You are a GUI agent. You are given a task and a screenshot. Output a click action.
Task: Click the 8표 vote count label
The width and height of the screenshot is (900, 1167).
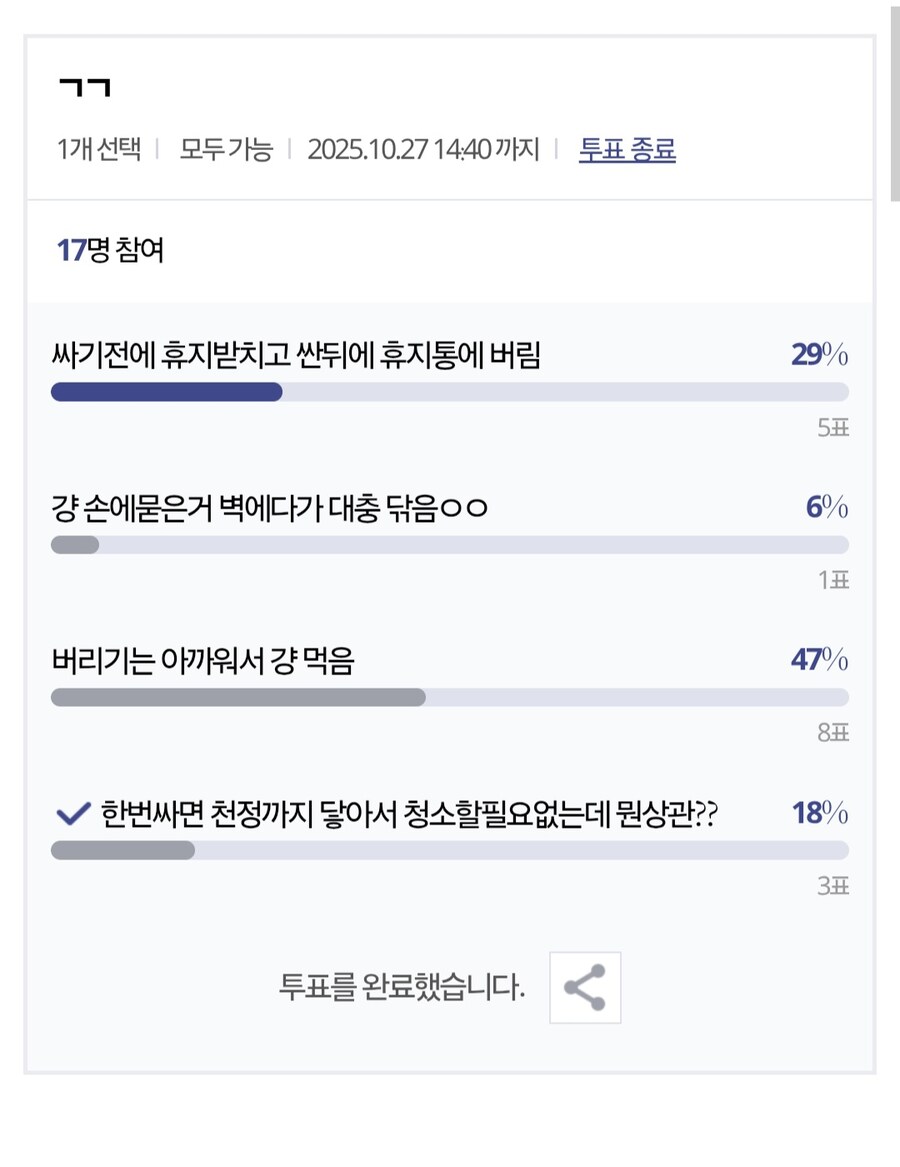coord(832,733)
